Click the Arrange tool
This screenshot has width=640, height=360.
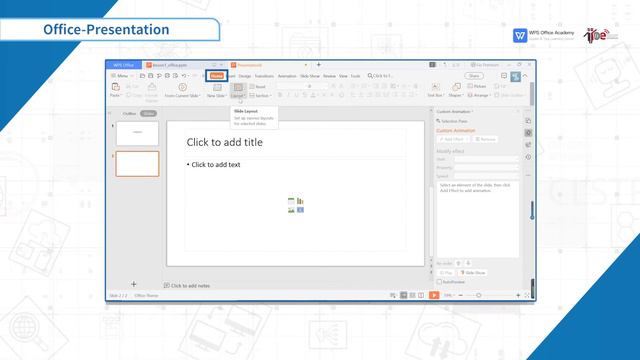click(478, 95)
